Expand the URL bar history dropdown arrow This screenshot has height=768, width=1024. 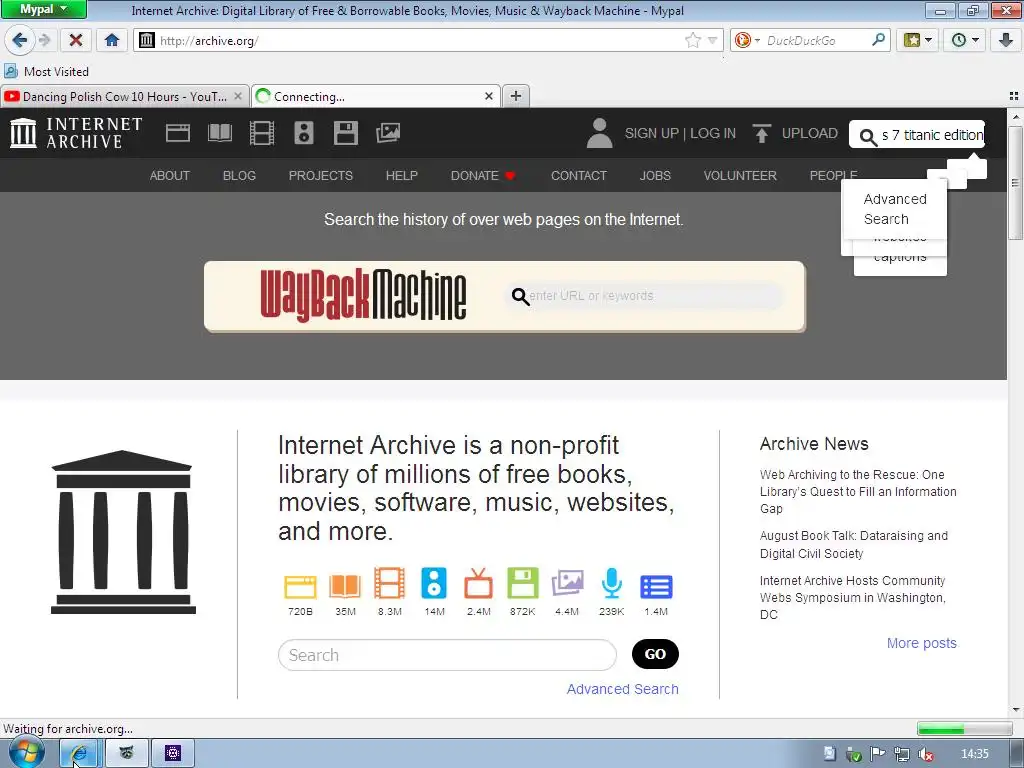pyautogui.click(x=713, y=40)
